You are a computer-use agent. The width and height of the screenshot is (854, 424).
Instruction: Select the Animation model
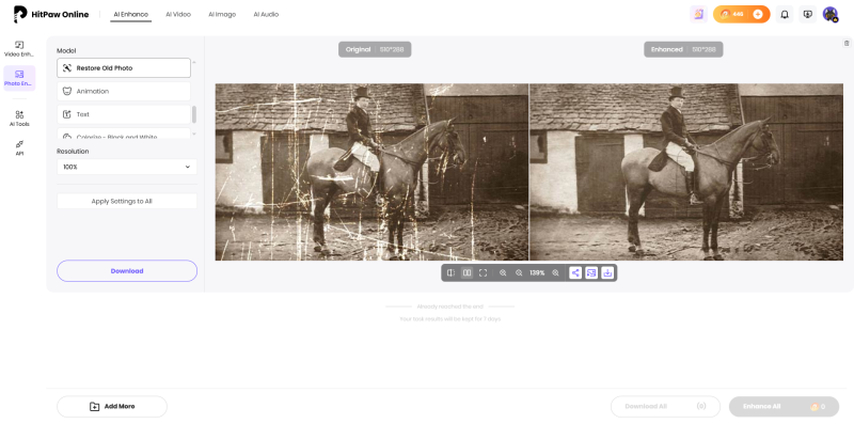coord(124,91)
